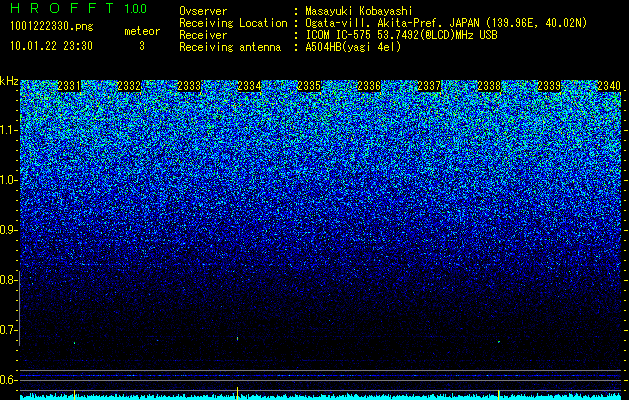Click the A504HB yagi antenna text
Image resolution: width=629 pixels, height=400 pixels.
click(x=353, y=47)
